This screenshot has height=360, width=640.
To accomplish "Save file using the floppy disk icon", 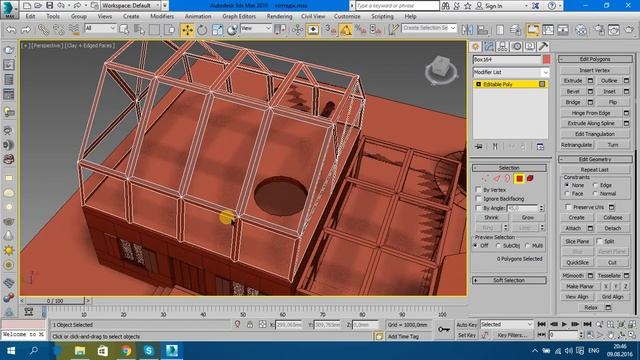I will tap(49, 5).
